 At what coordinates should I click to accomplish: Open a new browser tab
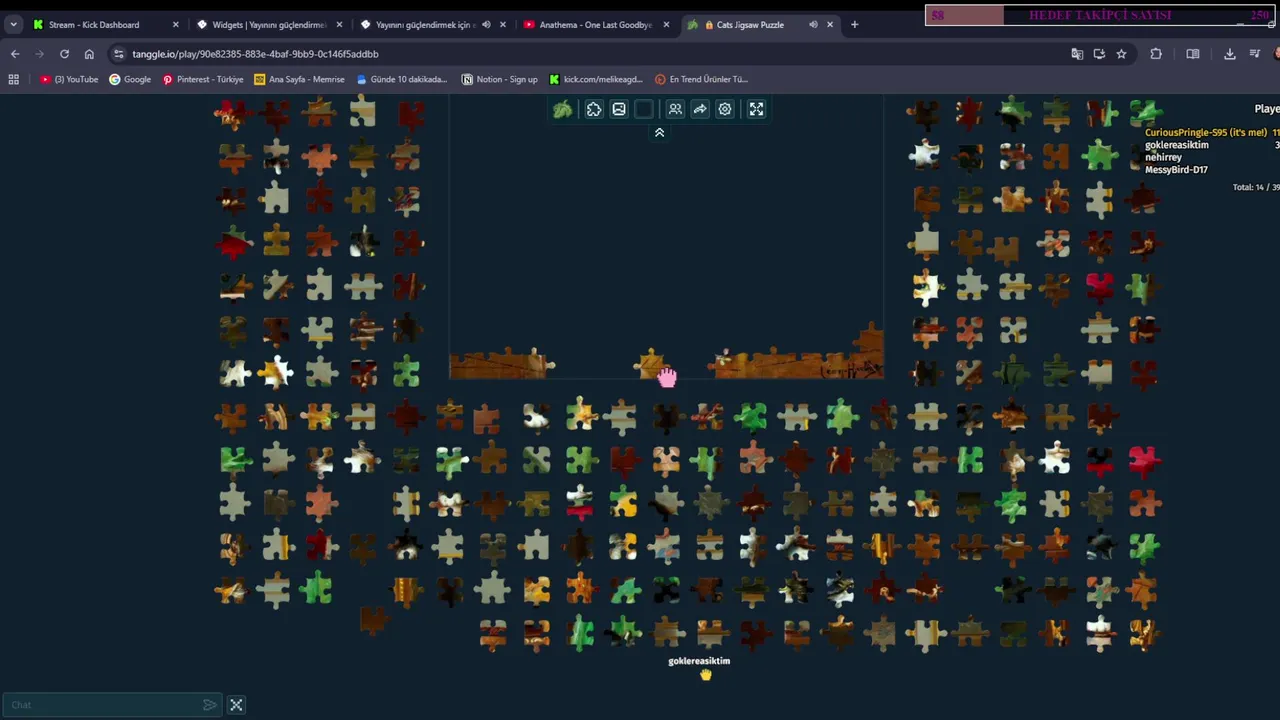click(x=854, y=24)
